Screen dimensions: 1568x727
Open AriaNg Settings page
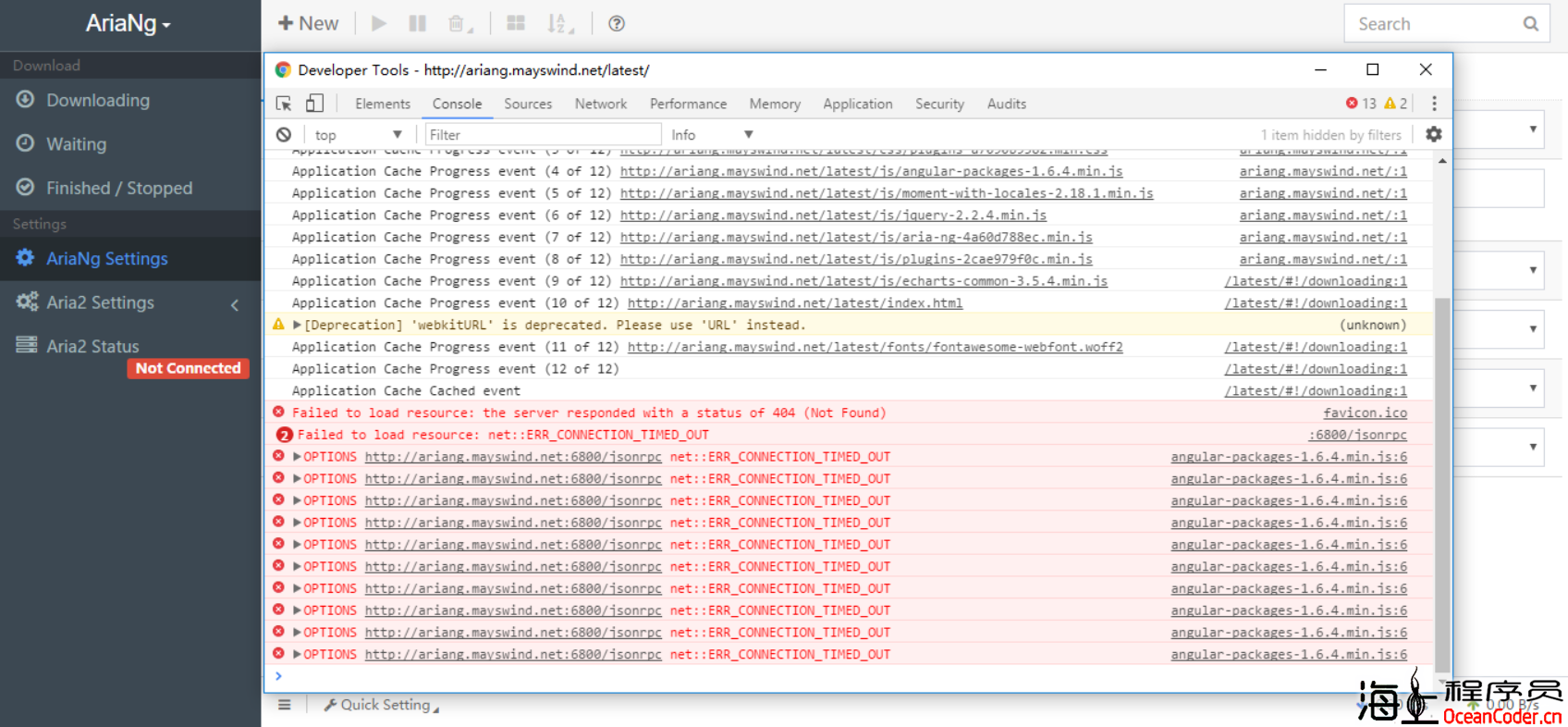[x=129, y=259]
